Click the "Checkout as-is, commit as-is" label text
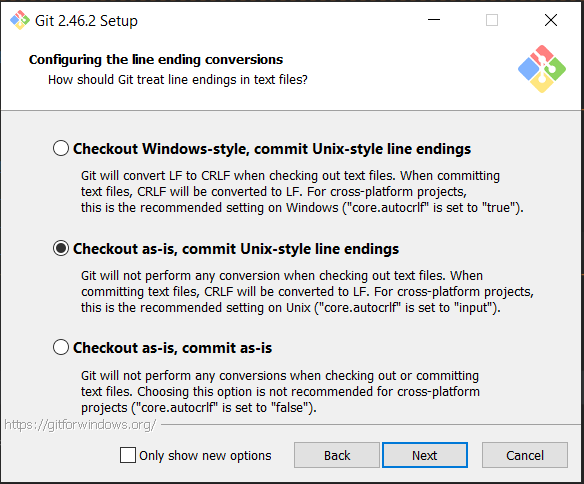 tap(172, 348)
